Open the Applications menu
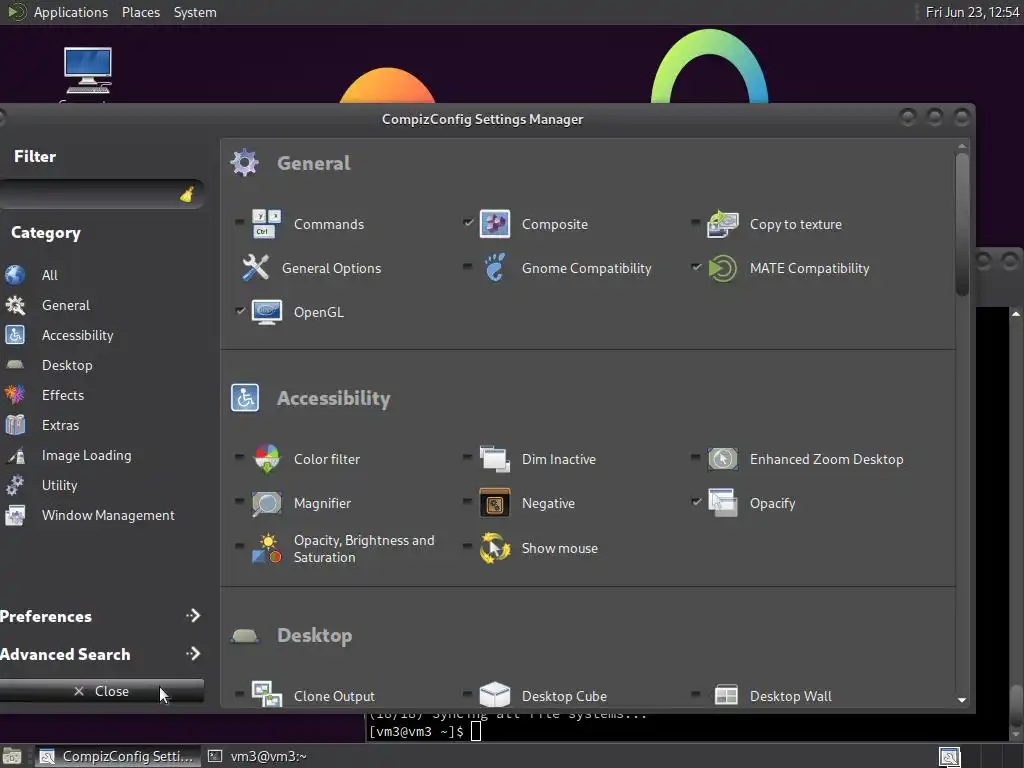The image size is (1024, 768). [71, 12]
